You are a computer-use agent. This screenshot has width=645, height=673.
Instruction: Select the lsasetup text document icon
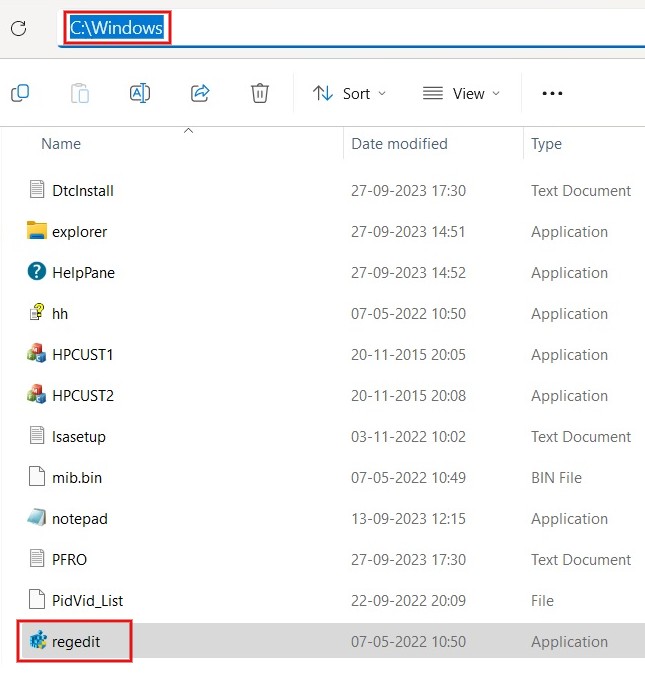[x=37, y=435]
